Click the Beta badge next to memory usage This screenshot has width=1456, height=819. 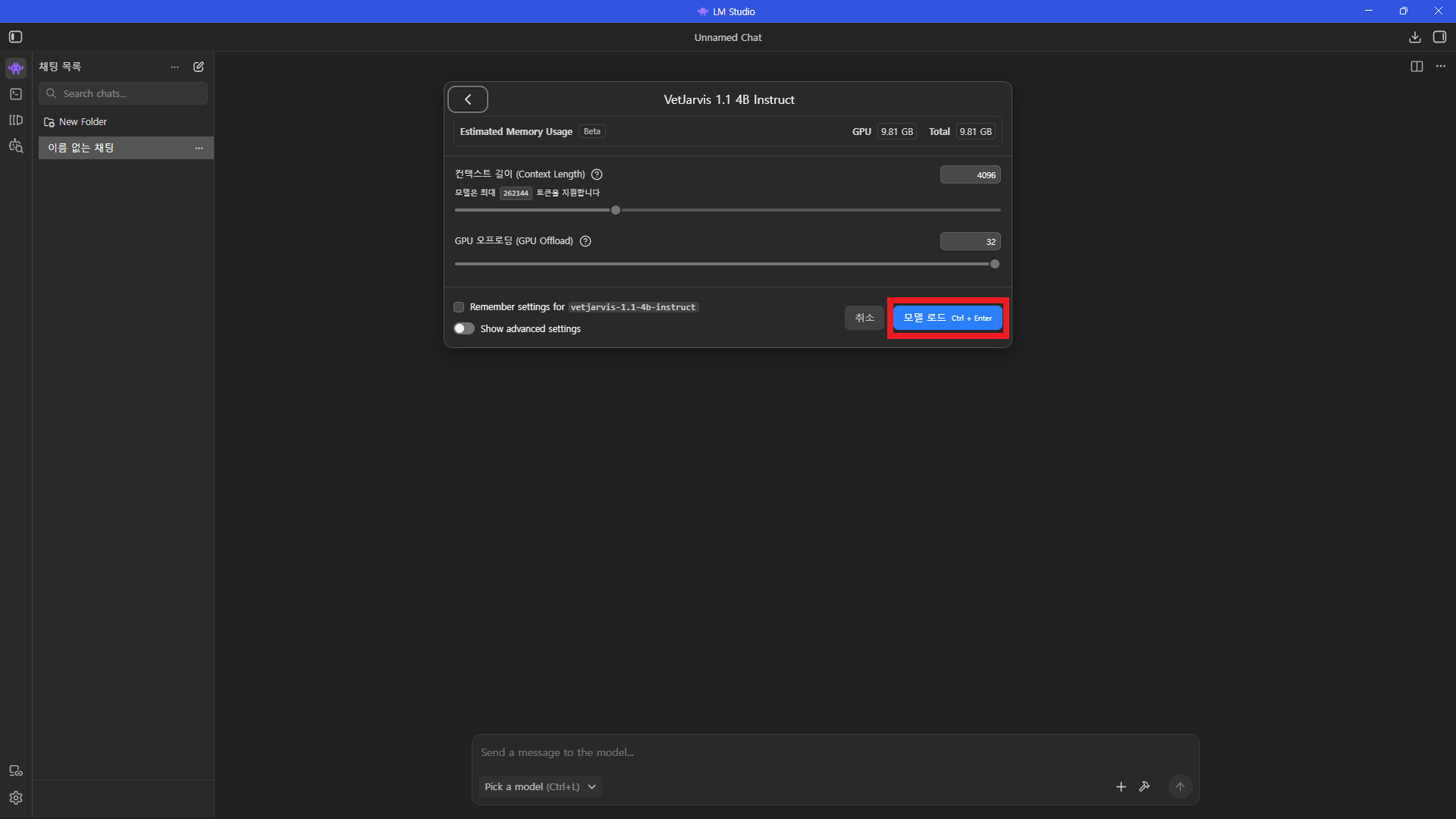592,131
